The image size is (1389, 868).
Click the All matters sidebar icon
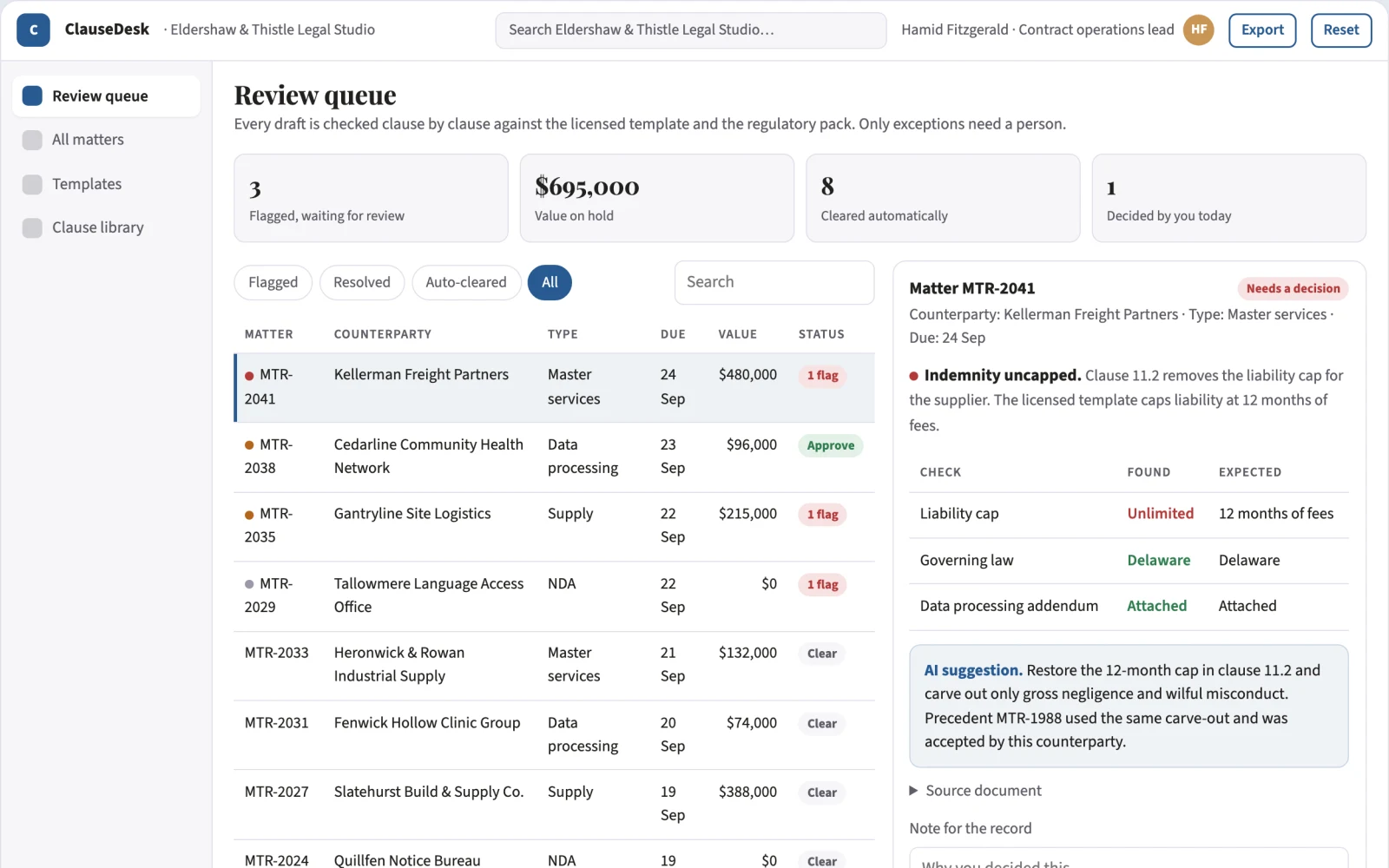[32, 140]
